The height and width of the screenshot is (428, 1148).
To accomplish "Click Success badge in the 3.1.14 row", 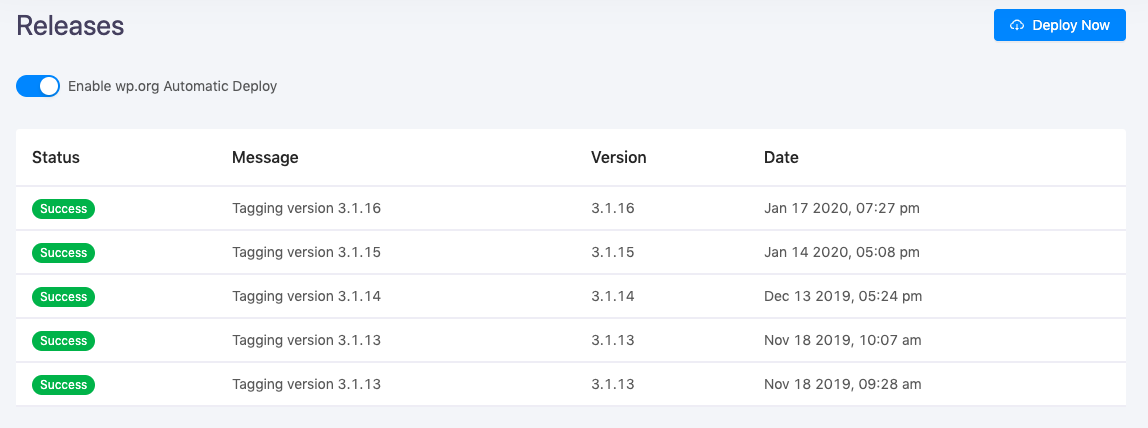I will [x=64, y=297].
